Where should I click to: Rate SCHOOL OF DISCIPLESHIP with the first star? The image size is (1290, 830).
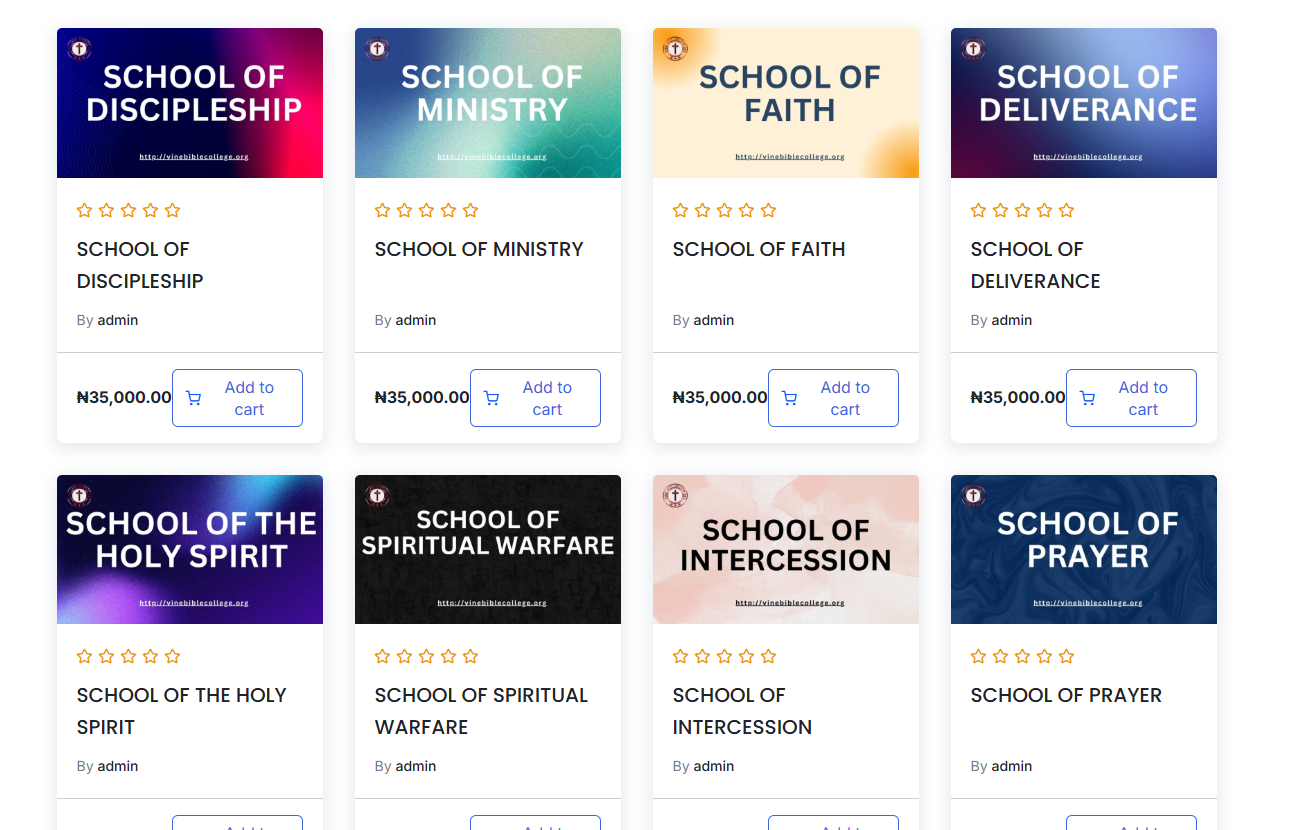coord(84,210)
